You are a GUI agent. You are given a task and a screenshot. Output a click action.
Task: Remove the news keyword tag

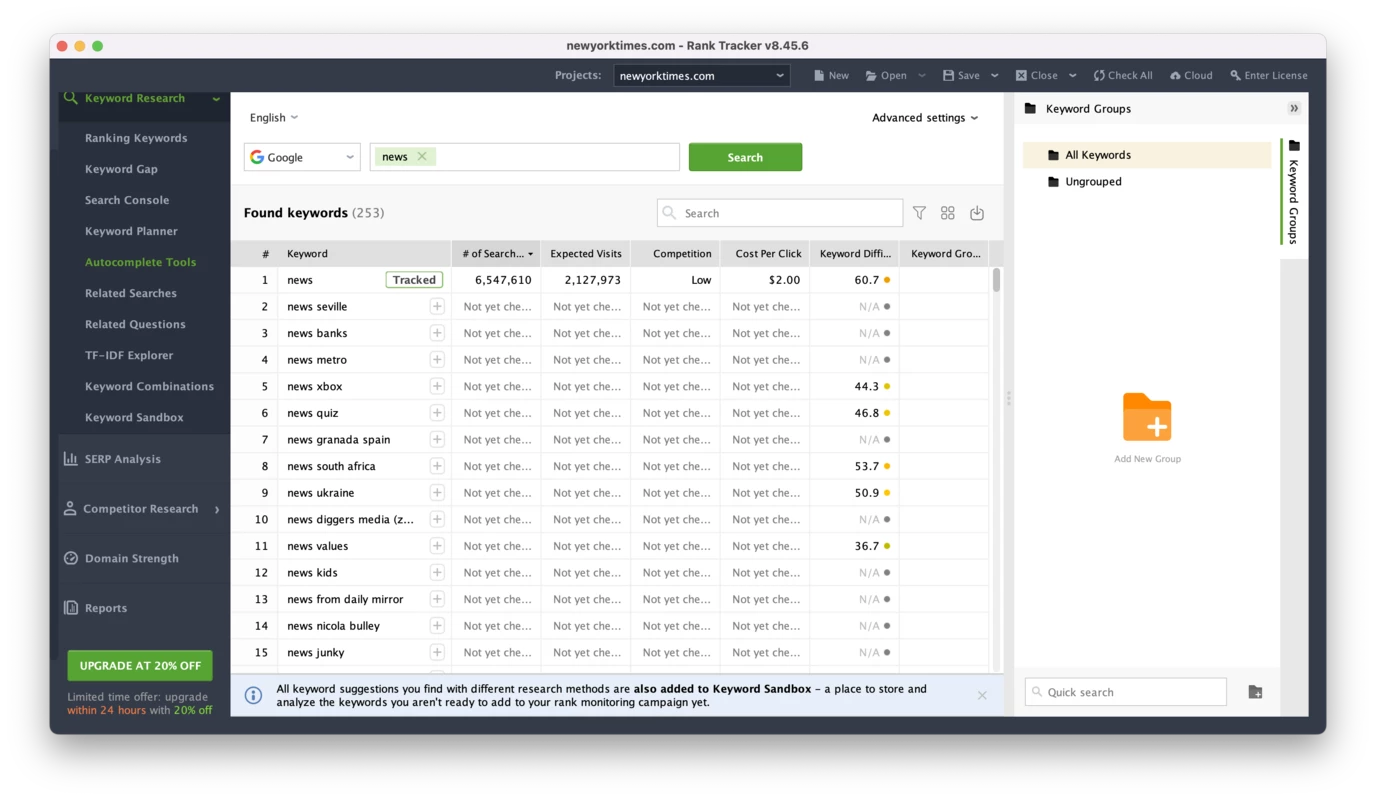click(x=422, y=156)
